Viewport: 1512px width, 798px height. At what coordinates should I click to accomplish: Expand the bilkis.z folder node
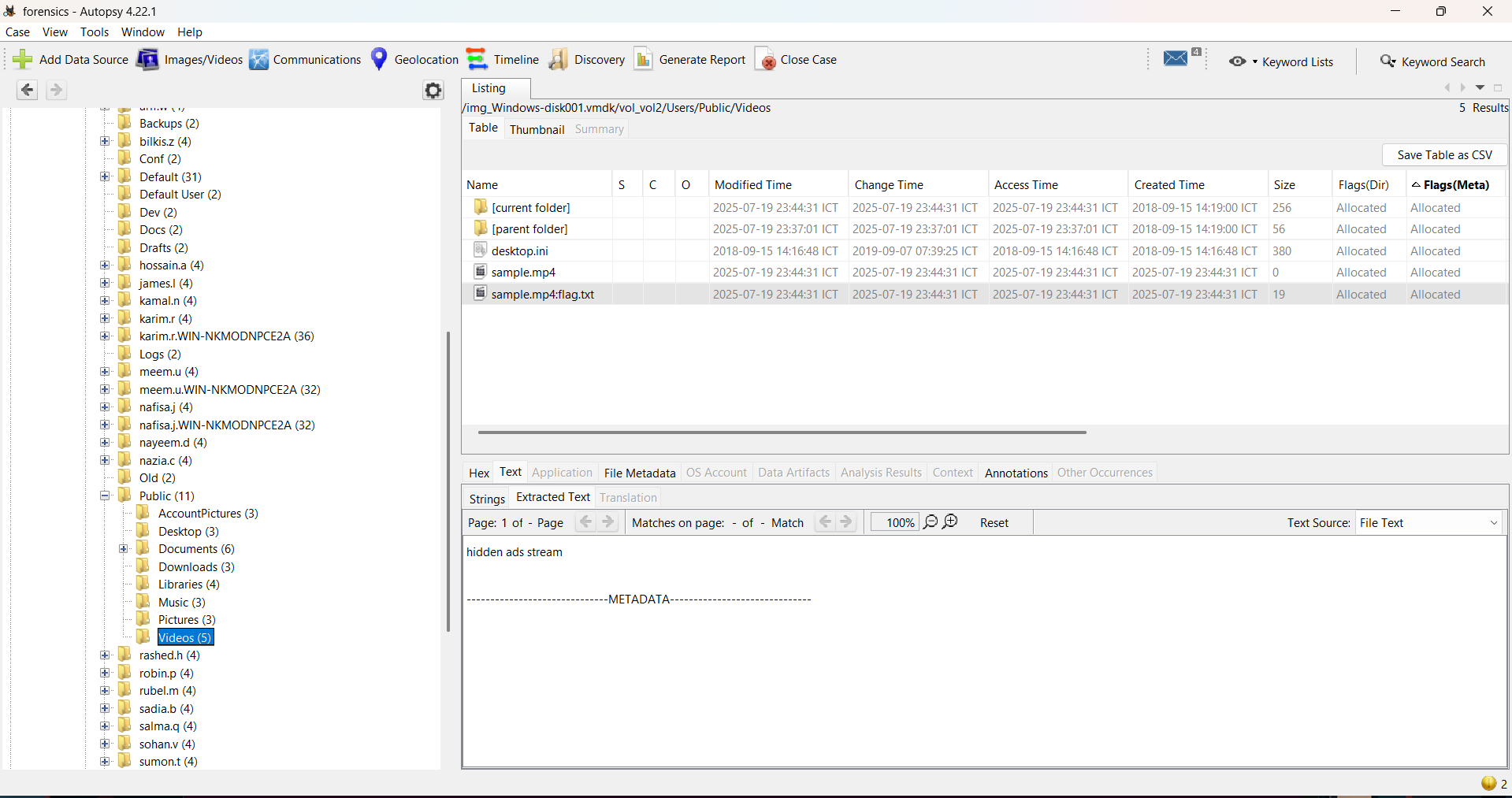105,142
